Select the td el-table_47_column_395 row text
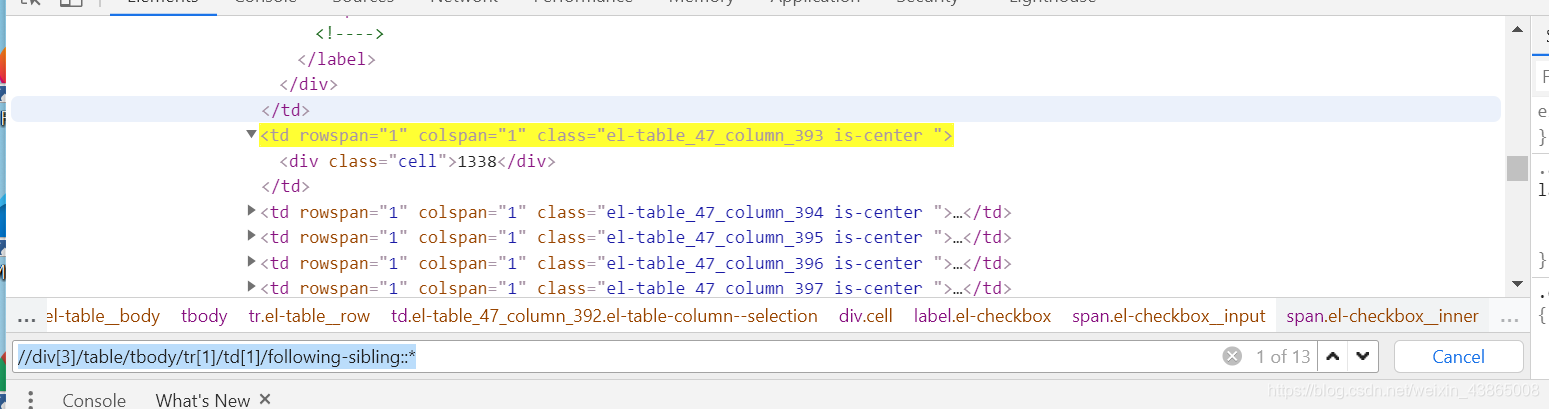The height and width of the screenshot is (409, 1549). (x=636, y=237)
